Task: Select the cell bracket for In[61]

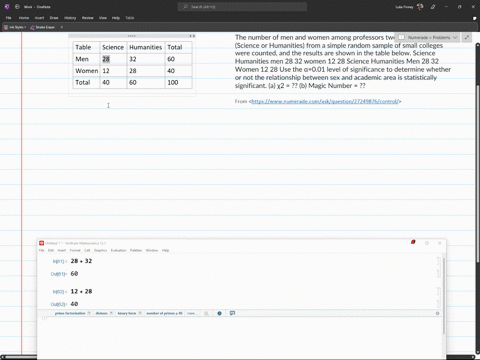Action: pyautogui.click(x=438, y=261)
